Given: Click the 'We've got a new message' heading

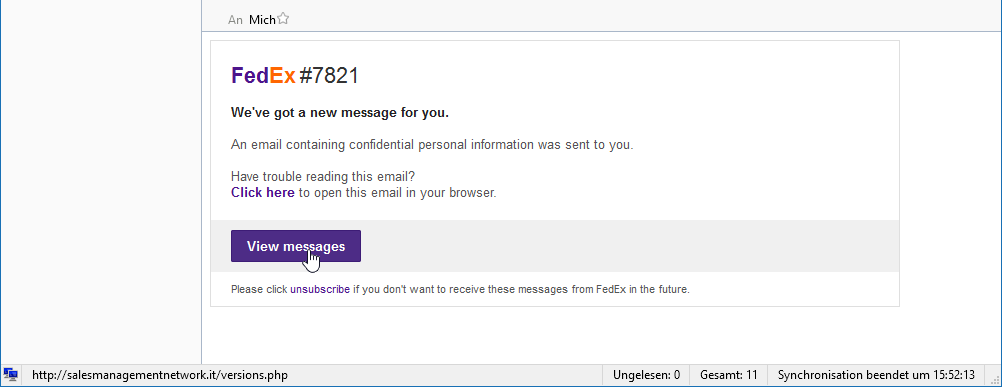Looking at the screenshot, I should click(x=340, y=113).
